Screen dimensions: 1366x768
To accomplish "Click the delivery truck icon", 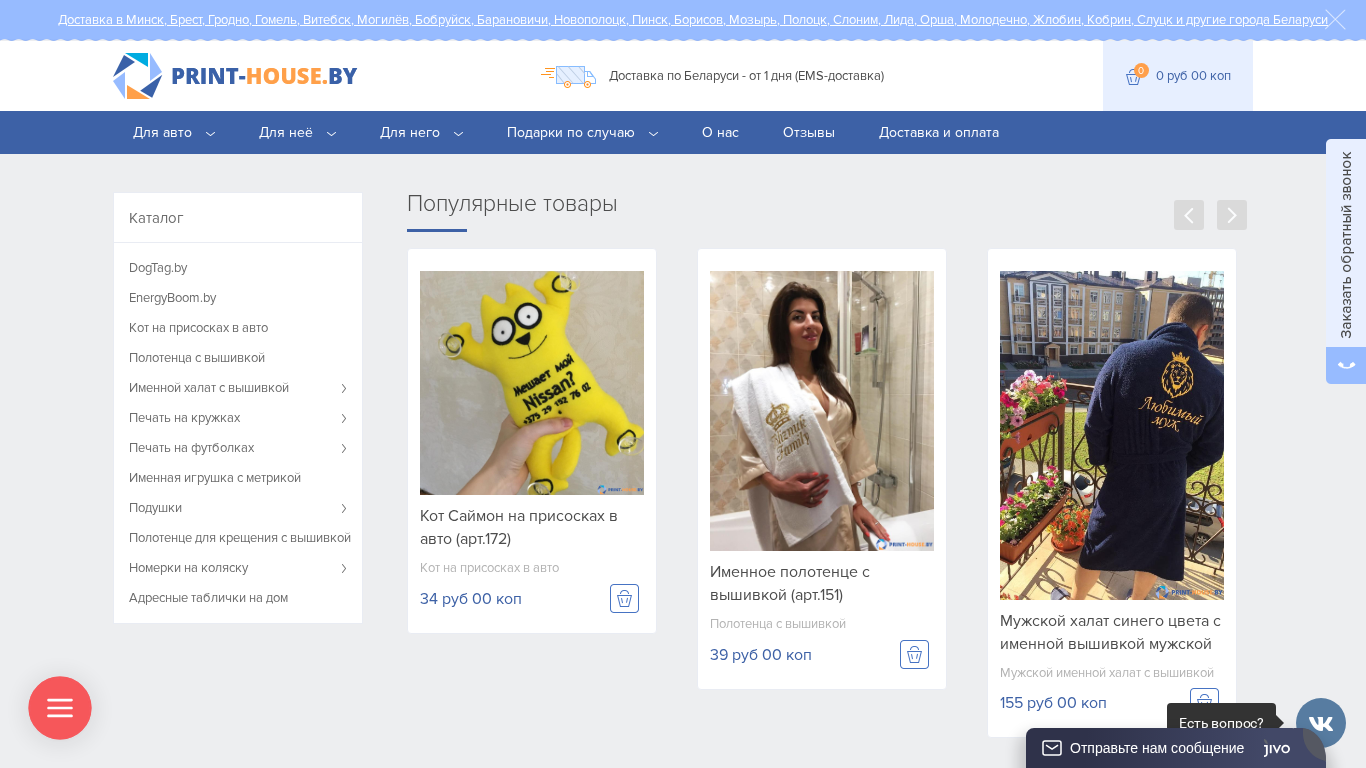I will coord(568,76).
